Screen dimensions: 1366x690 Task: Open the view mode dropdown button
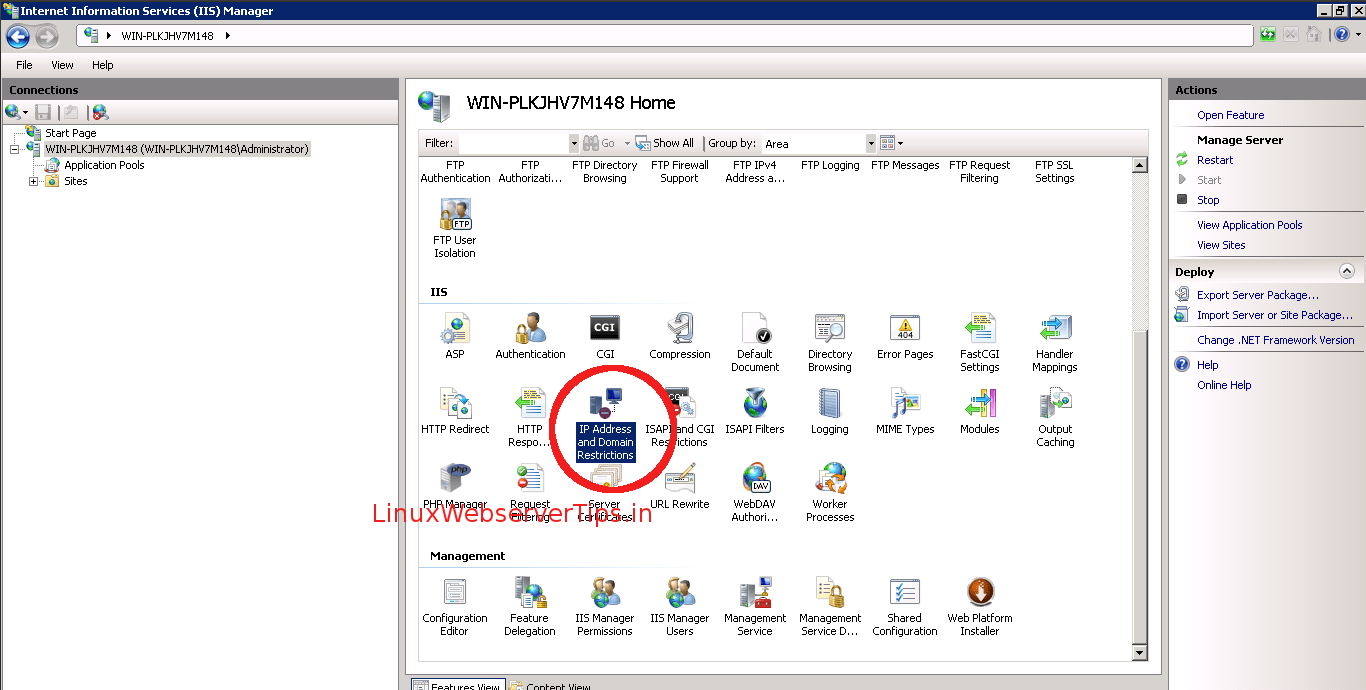(x=892, y=143)
